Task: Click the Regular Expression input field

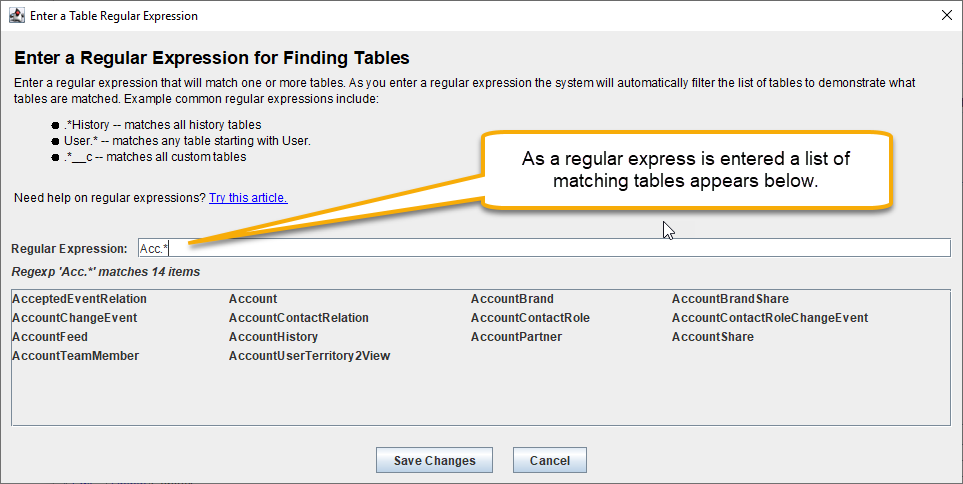Action: [544, 248]
